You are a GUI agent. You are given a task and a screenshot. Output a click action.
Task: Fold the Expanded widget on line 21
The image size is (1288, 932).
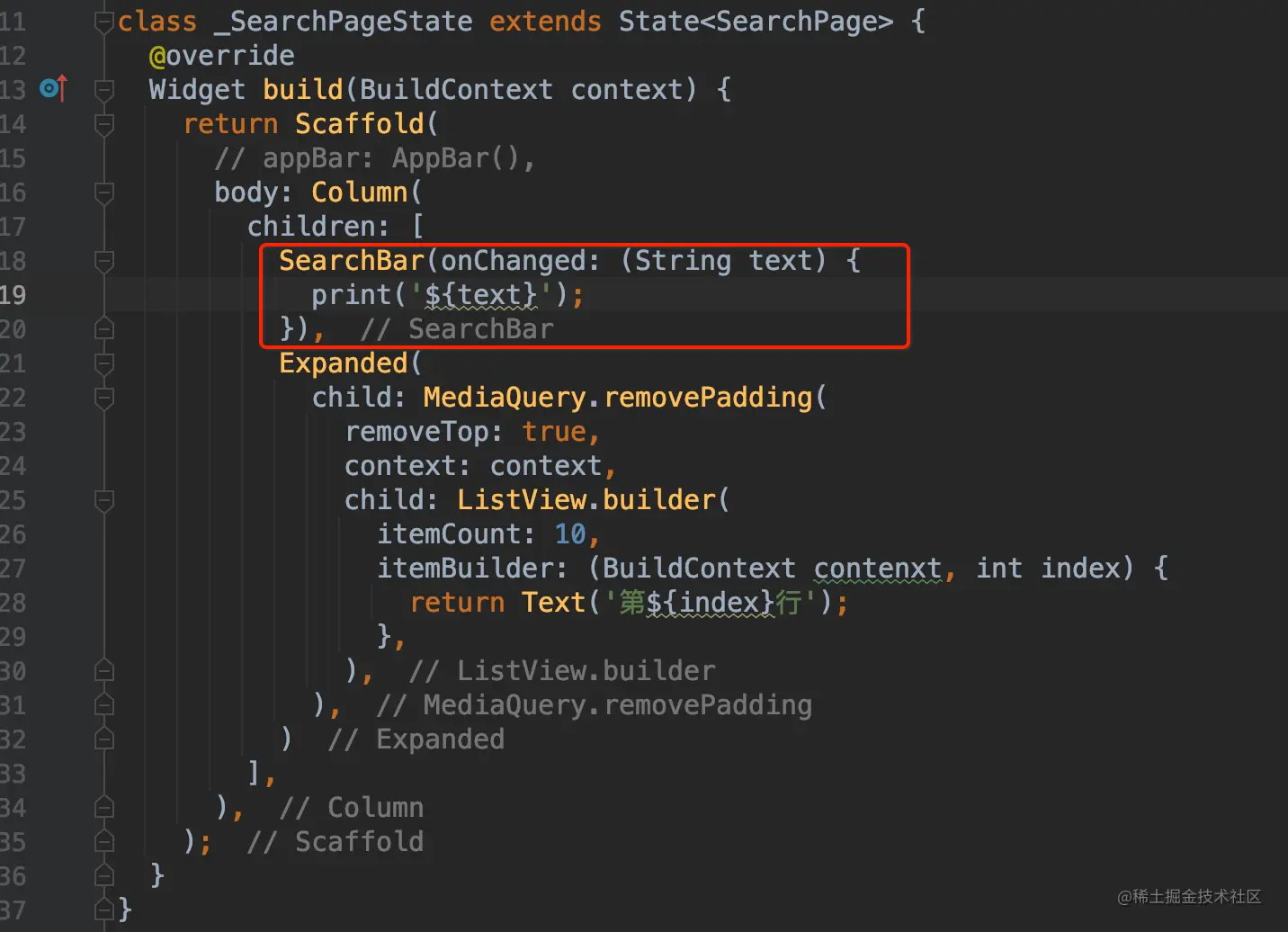[104, 363]
